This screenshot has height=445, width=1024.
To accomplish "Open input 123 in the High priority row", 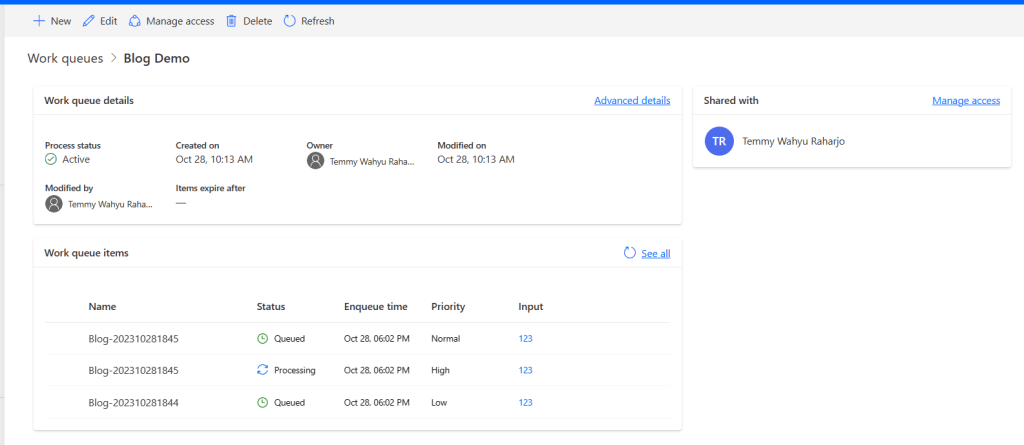I will [526, 370].
